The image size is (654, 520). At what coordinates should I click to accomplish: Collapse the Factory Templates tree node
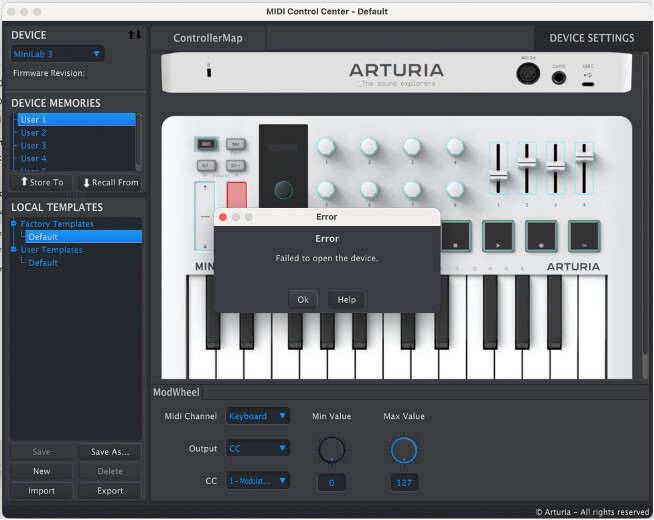13,224
